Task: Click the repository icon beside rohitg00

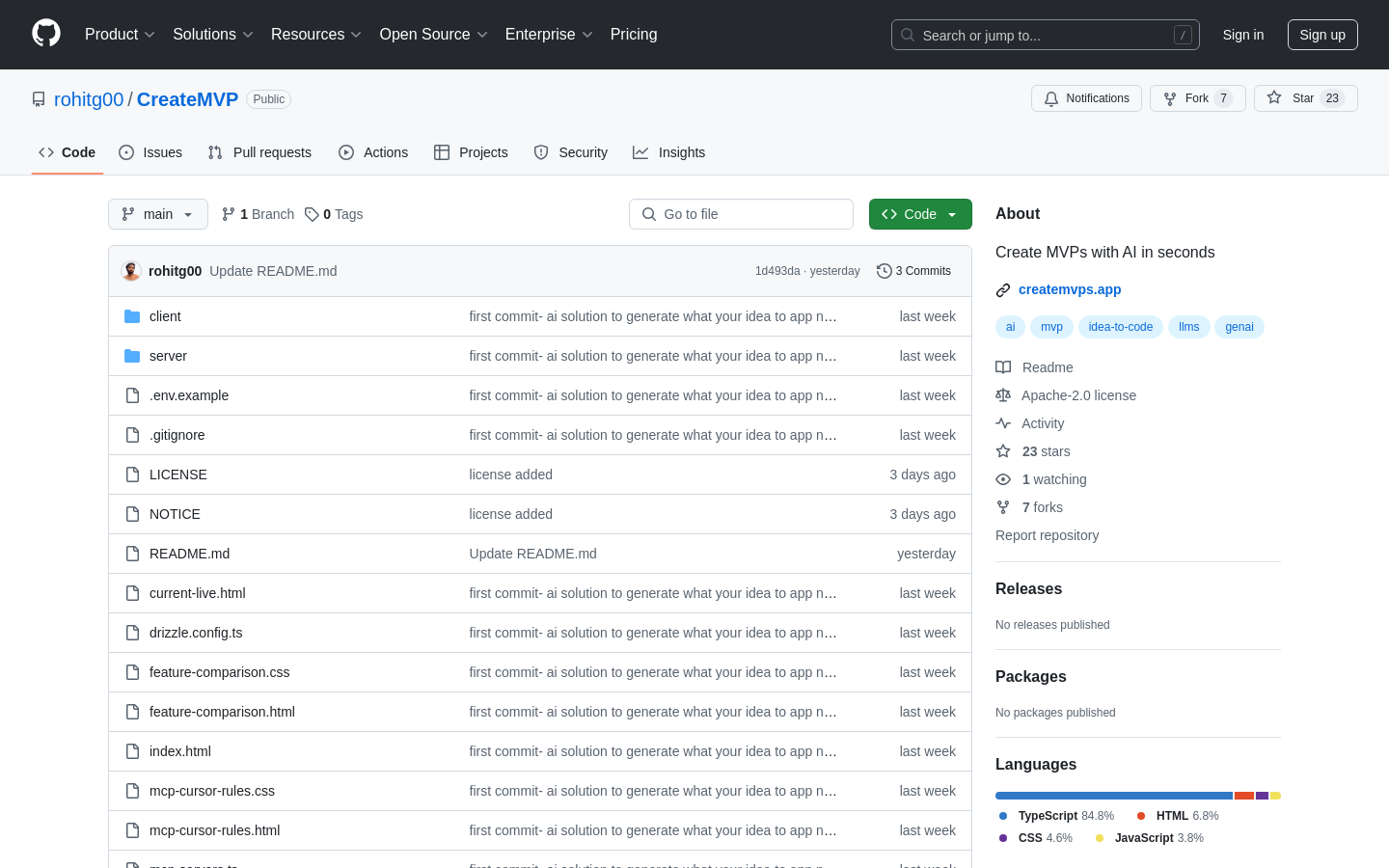Action: (39, 99)
